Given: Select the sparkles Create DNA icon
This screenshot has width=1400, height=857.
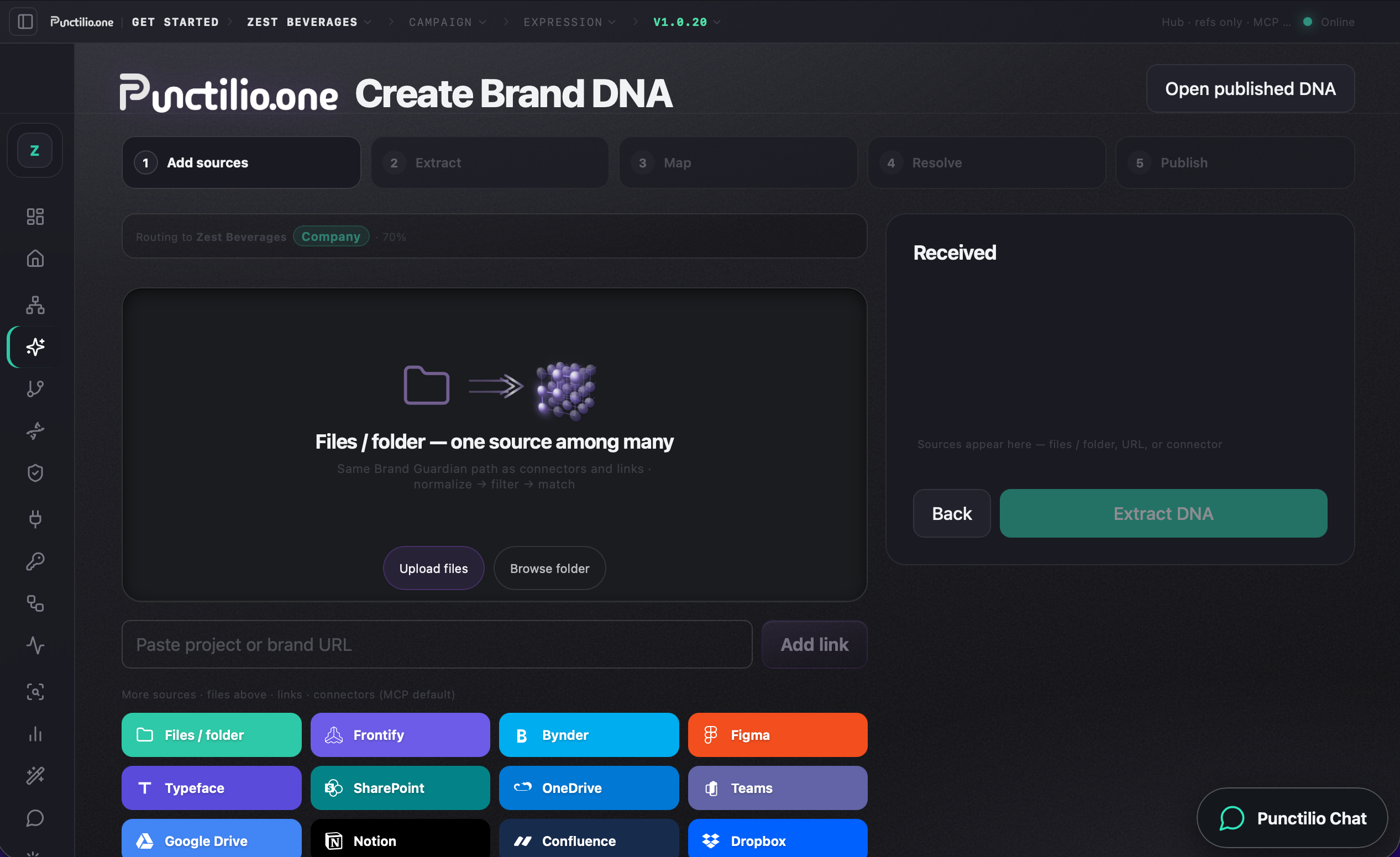Looking at the screenshot, I should 35,346.
